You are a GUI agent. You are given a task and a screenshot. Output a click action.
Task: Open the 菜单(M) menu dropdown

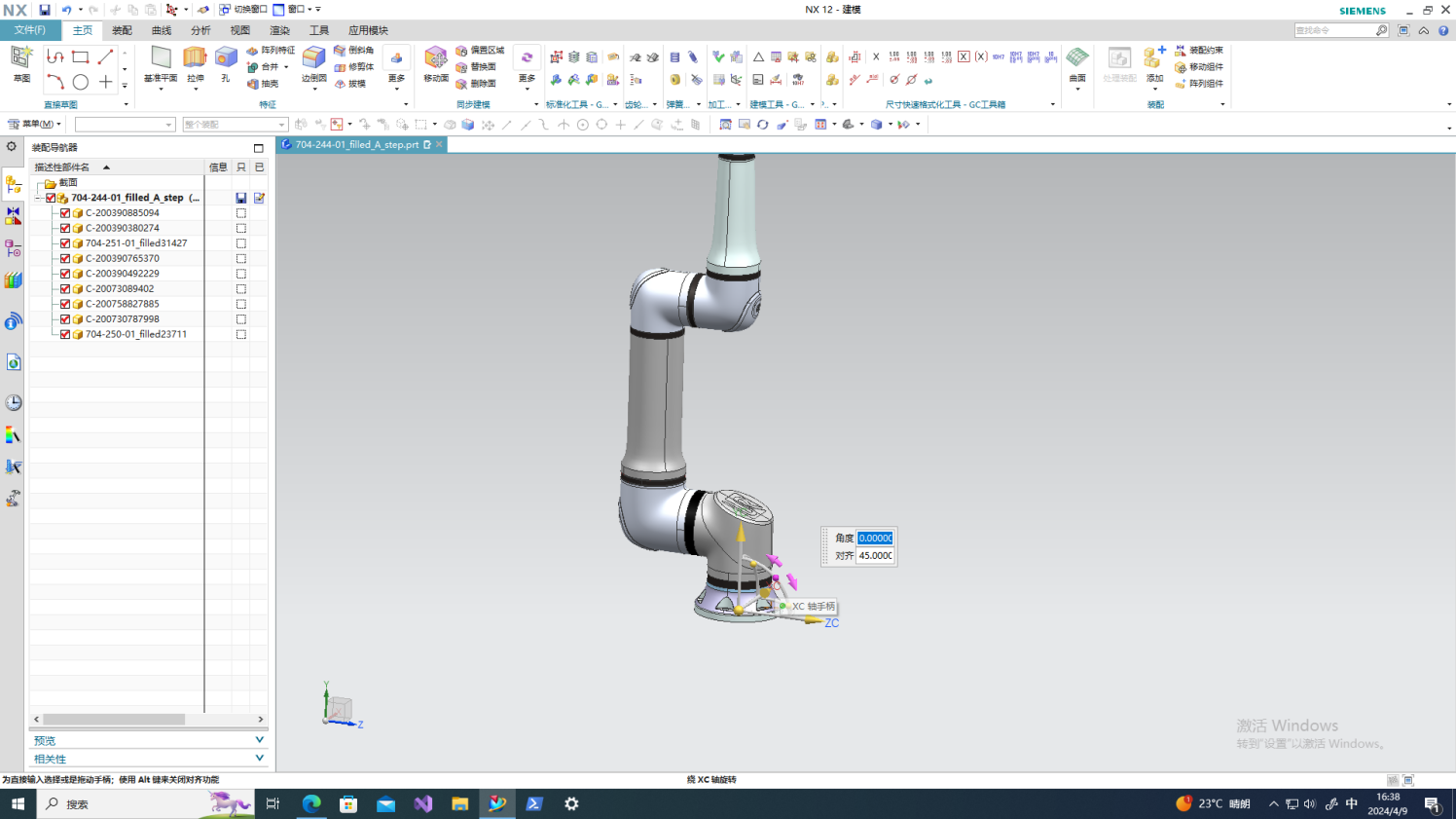(x=35, y=124)
